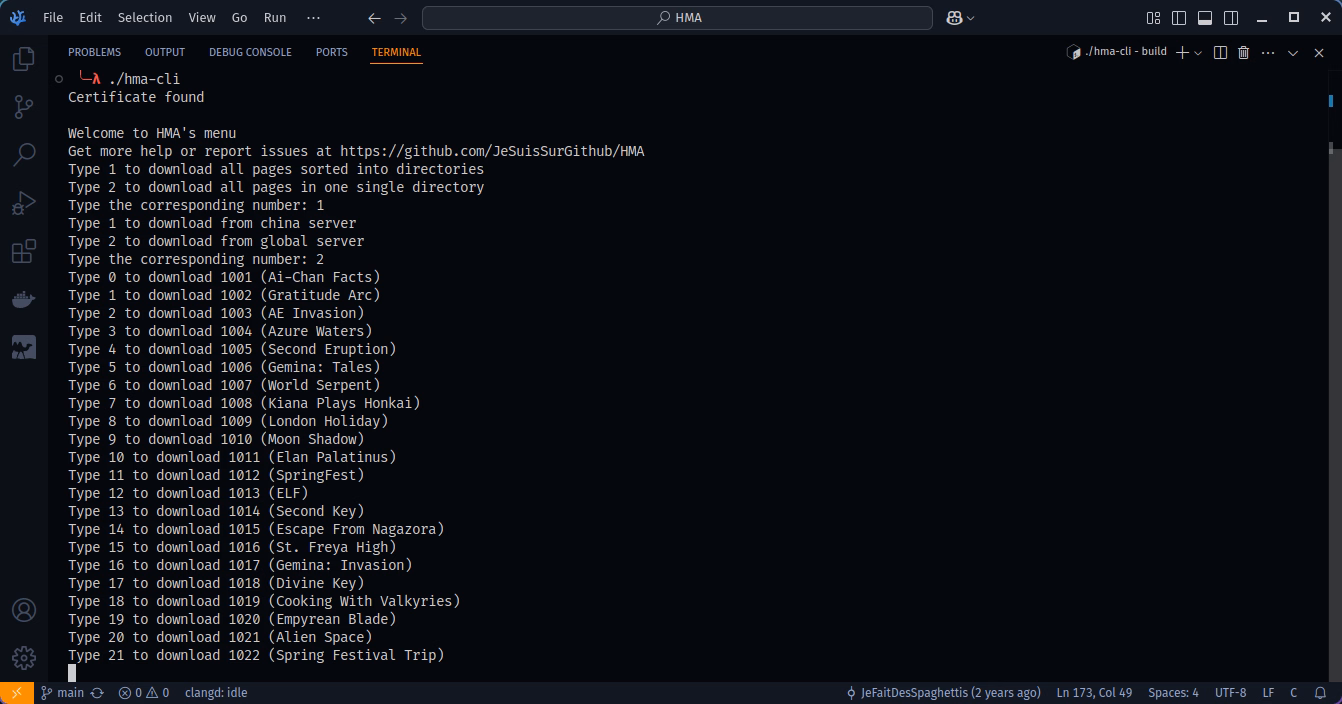Open notifications bell icon
The width and height of the screenshot is (1342, 704).
pos(1321,692)
